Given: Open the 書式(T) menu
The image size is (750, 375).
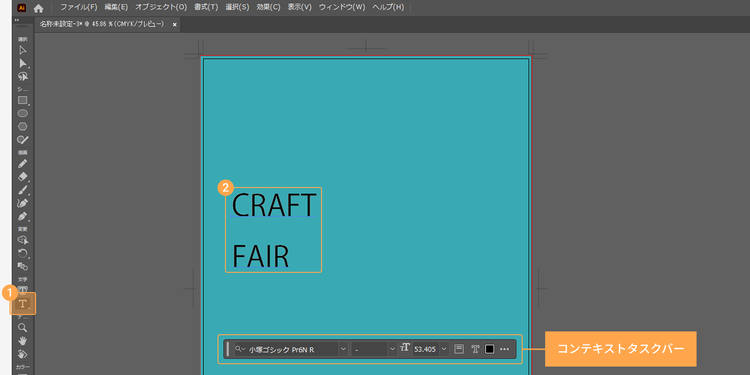Looking at the screenshot, I should 206,8.
